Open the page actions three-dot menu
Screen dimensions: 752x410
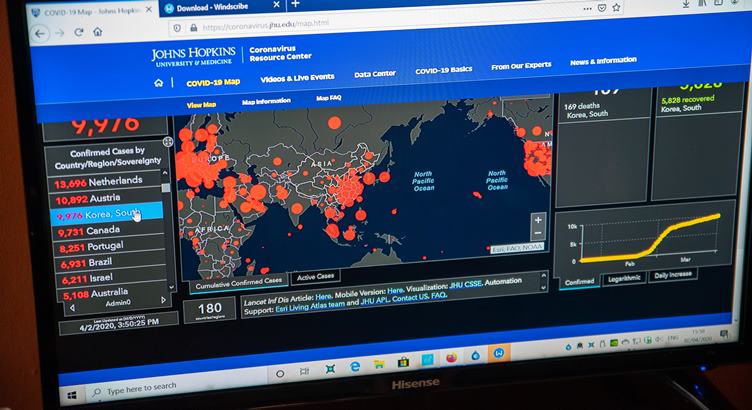pyautogui.click(x=587, y=9)
